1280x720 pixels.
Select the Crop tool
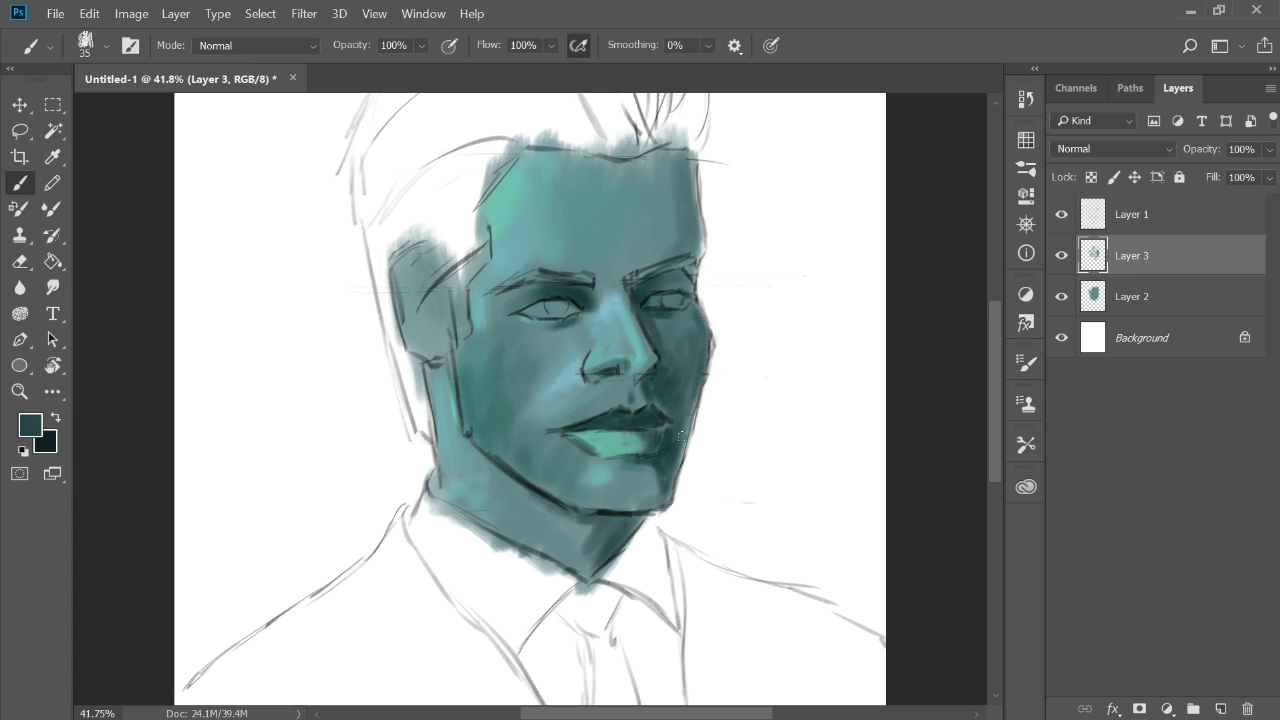tap(20, 157)
